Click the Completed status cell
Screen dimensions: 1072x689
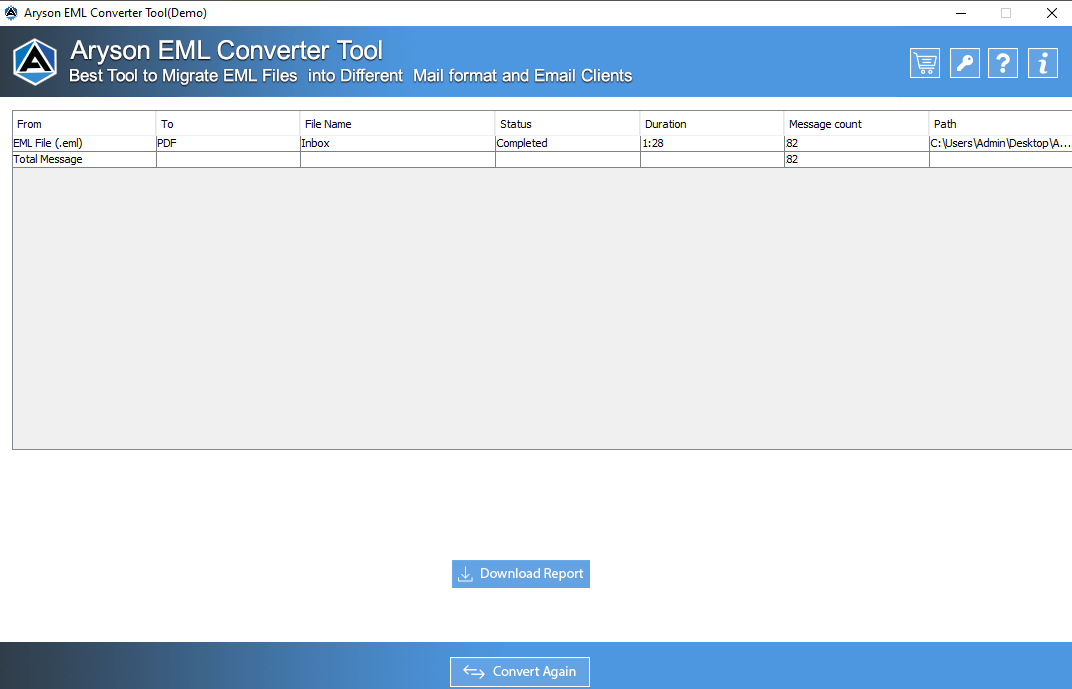click(x=567, y=144)
